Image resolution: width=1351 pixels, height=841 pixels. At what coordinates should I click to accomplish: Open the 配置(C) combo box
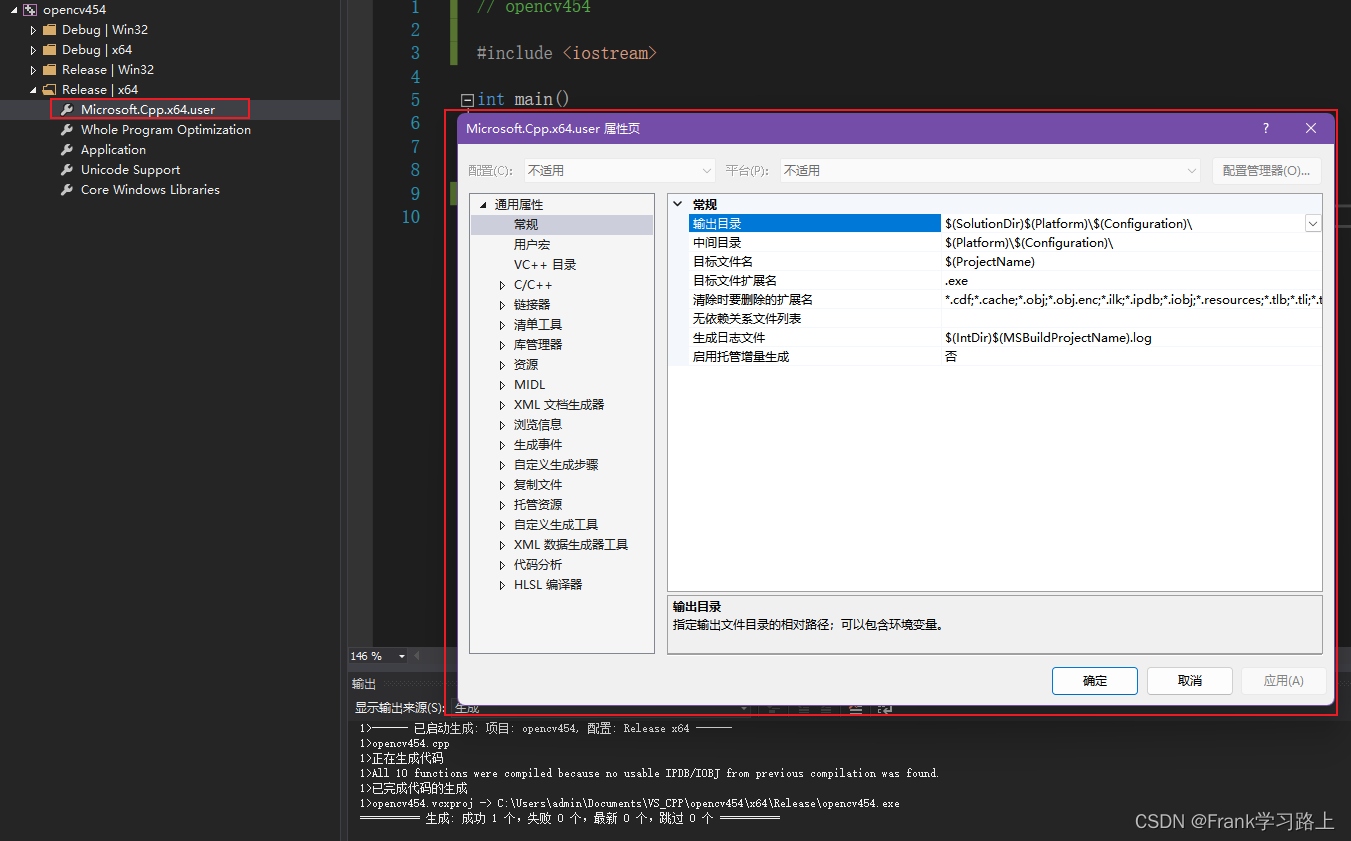[620, 171]
